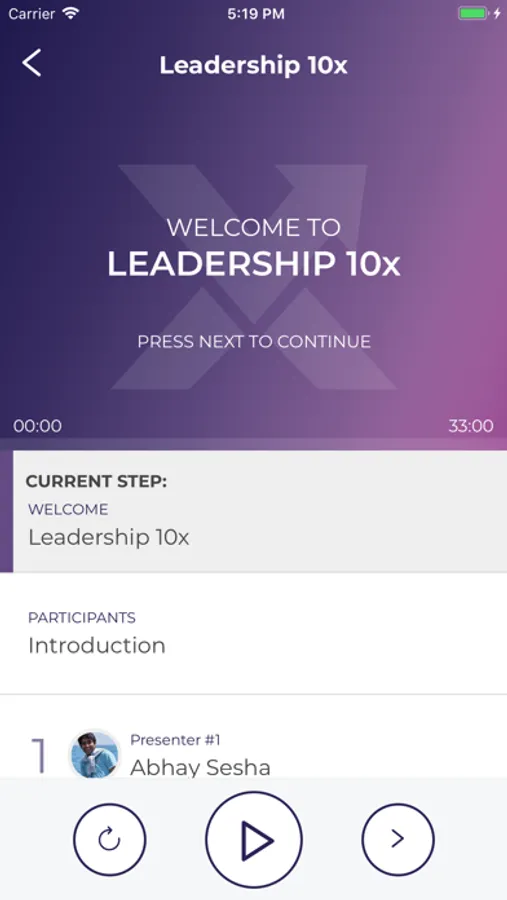Select the current Welcome Leadership 10x step
The height and width of the screenshot is (900, 507).
coord(260,511)
